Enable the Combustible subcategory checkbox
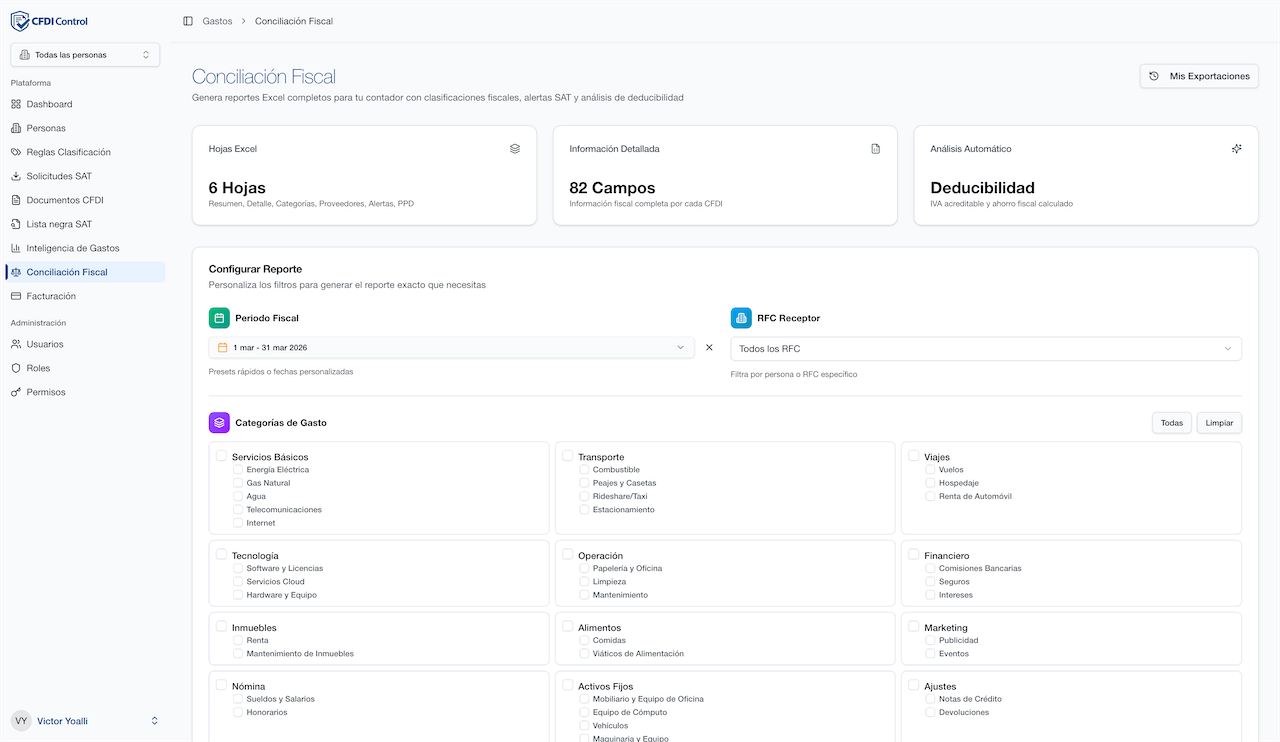Screen dimensions: 1280x742 [x=584, y=469]
